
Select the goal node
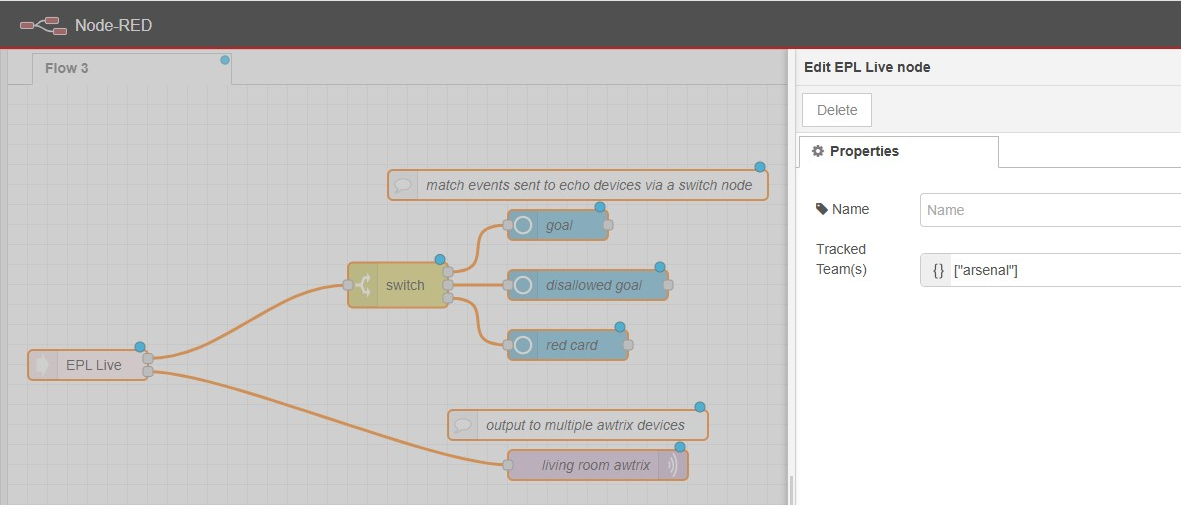[557, 225]
